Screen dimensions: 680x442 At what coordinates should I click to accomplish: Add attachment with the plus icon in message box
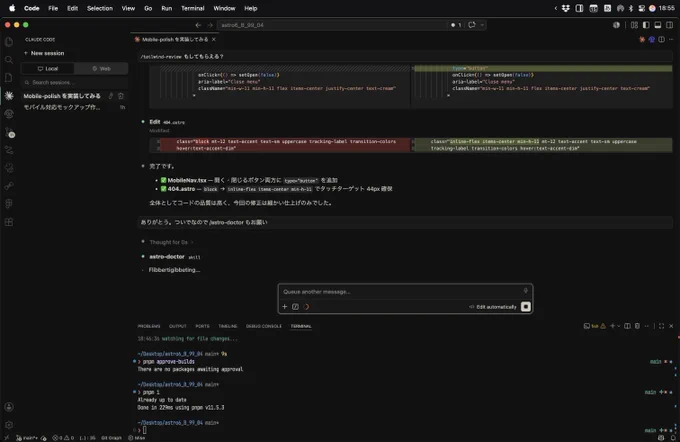tap(284, 307)
